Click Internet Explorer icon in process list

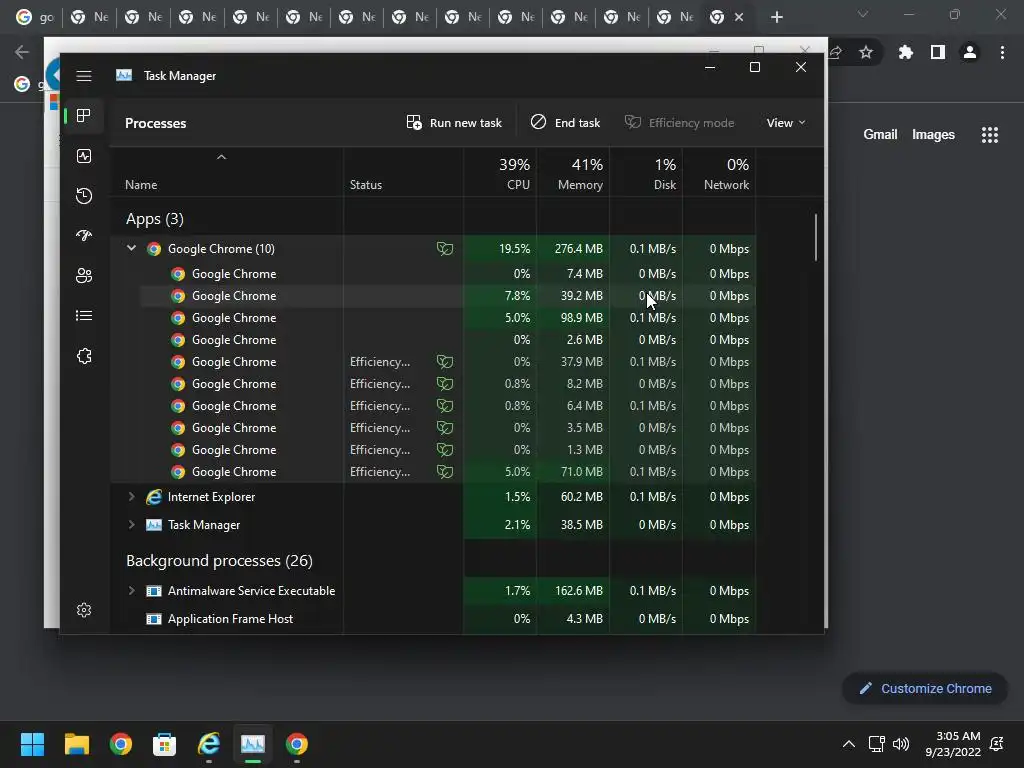coord(153,497)
